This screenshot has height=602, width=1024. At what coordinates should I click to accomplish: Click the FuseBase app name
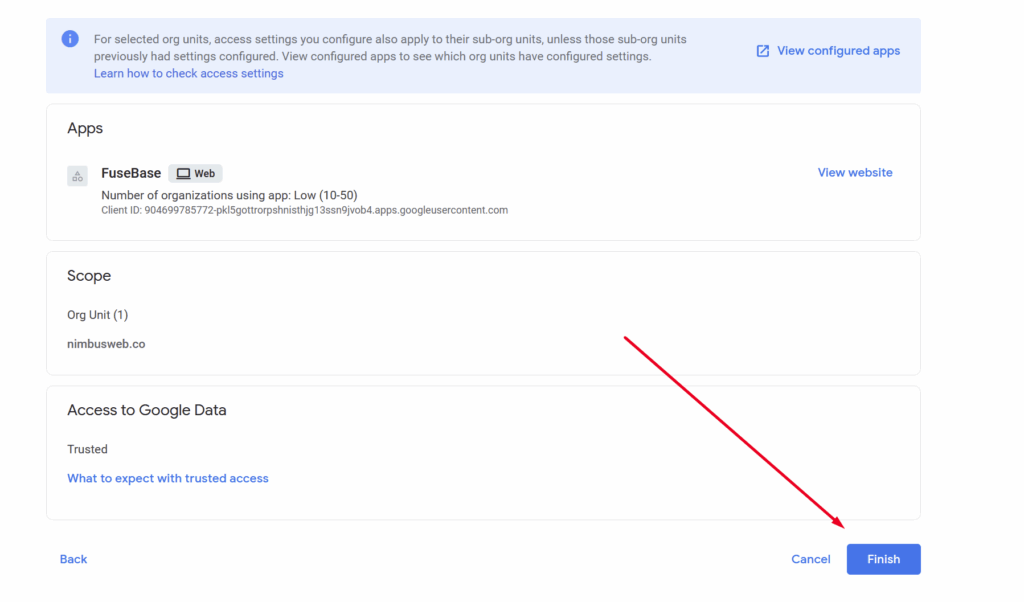131,173
